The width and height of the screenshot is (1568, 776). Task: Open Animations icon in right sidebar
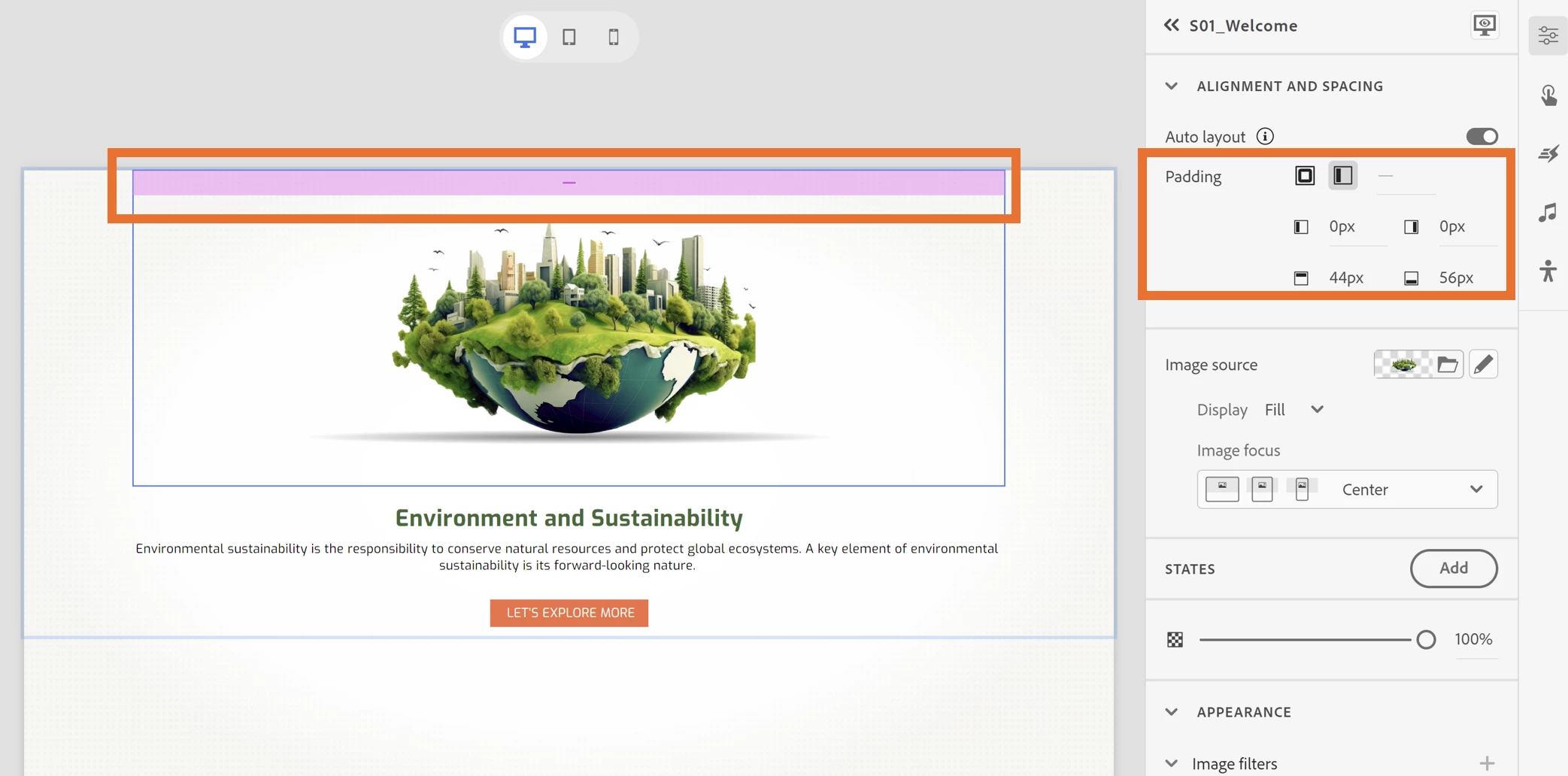pos(1548,153)
